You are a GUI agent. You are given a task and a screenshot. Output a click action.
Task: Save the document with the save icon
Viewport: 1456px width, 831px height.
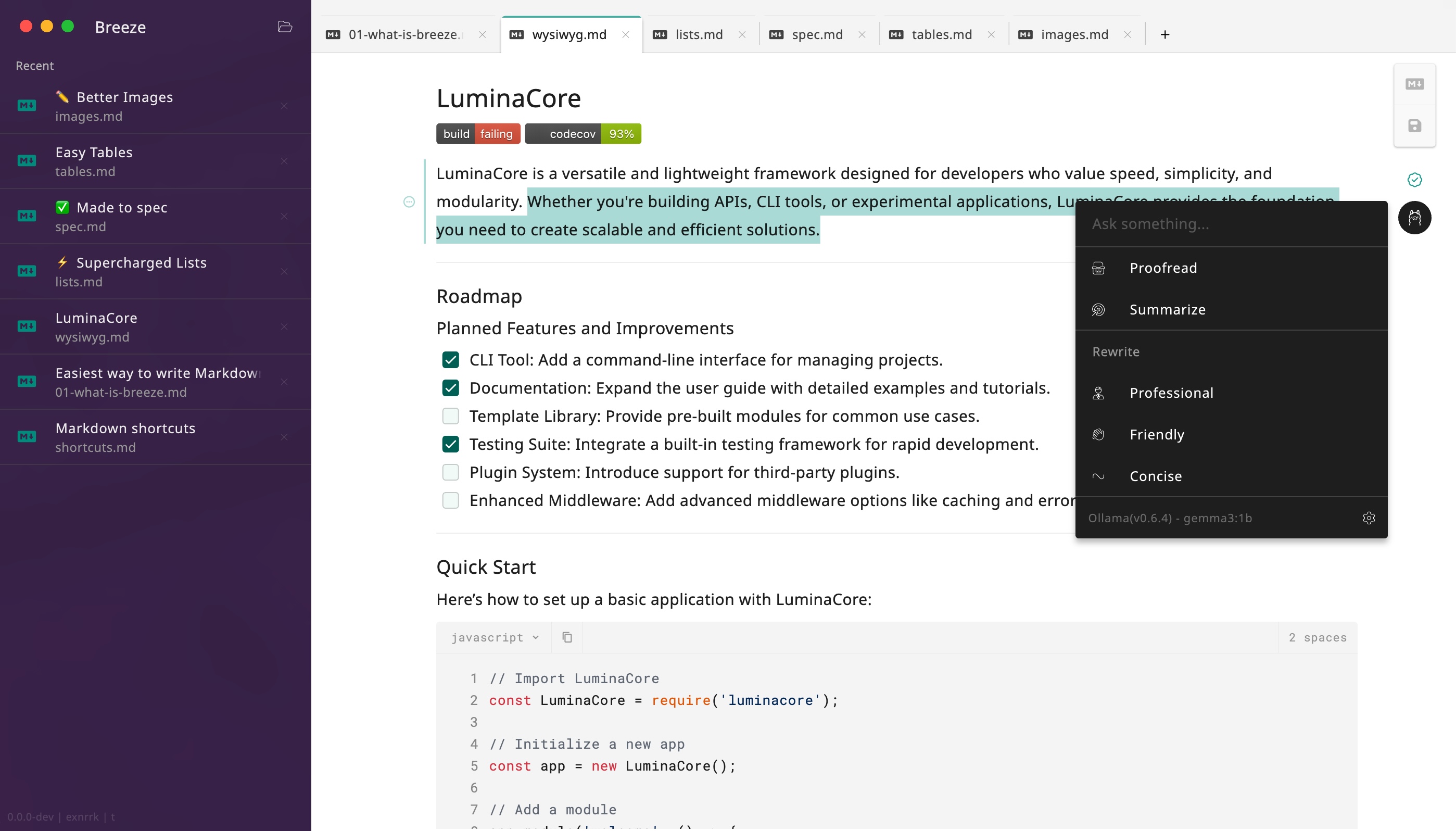pyautogui.click(x=1414, y=125)
